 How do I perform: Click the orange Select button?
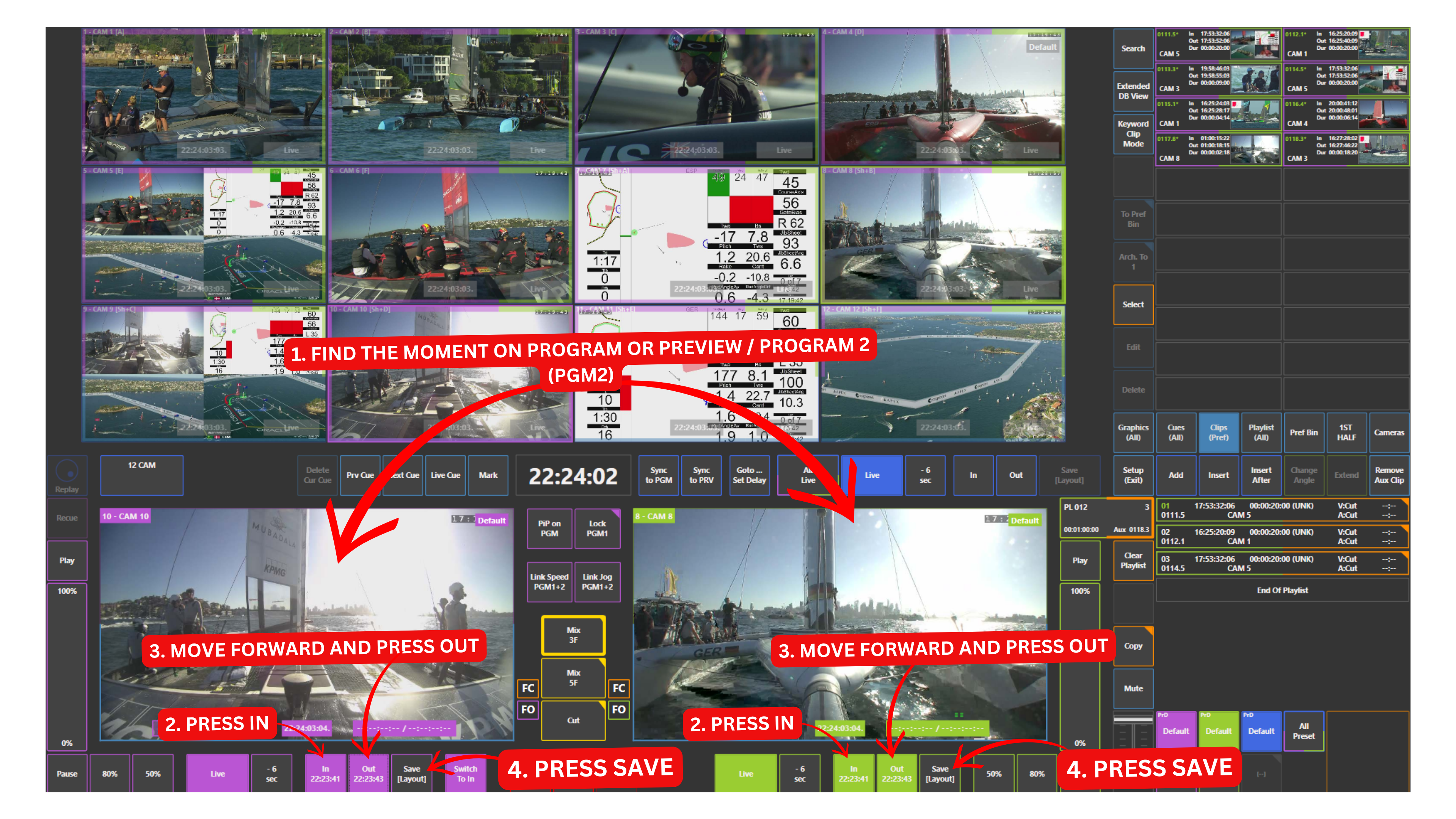tap(1133, 304)
